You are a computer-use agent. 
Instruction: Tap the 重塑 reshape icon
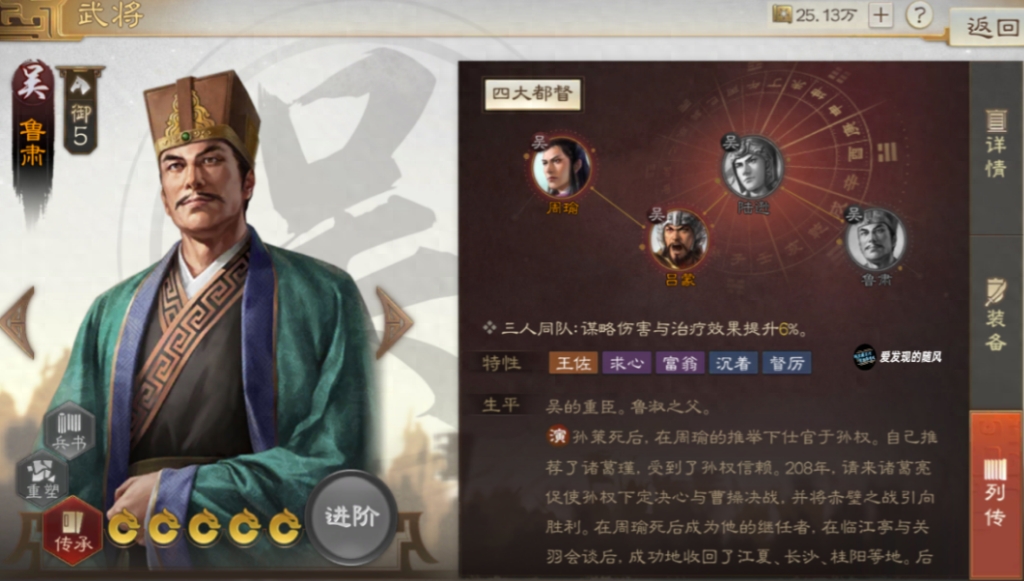(x=42, y=477)
